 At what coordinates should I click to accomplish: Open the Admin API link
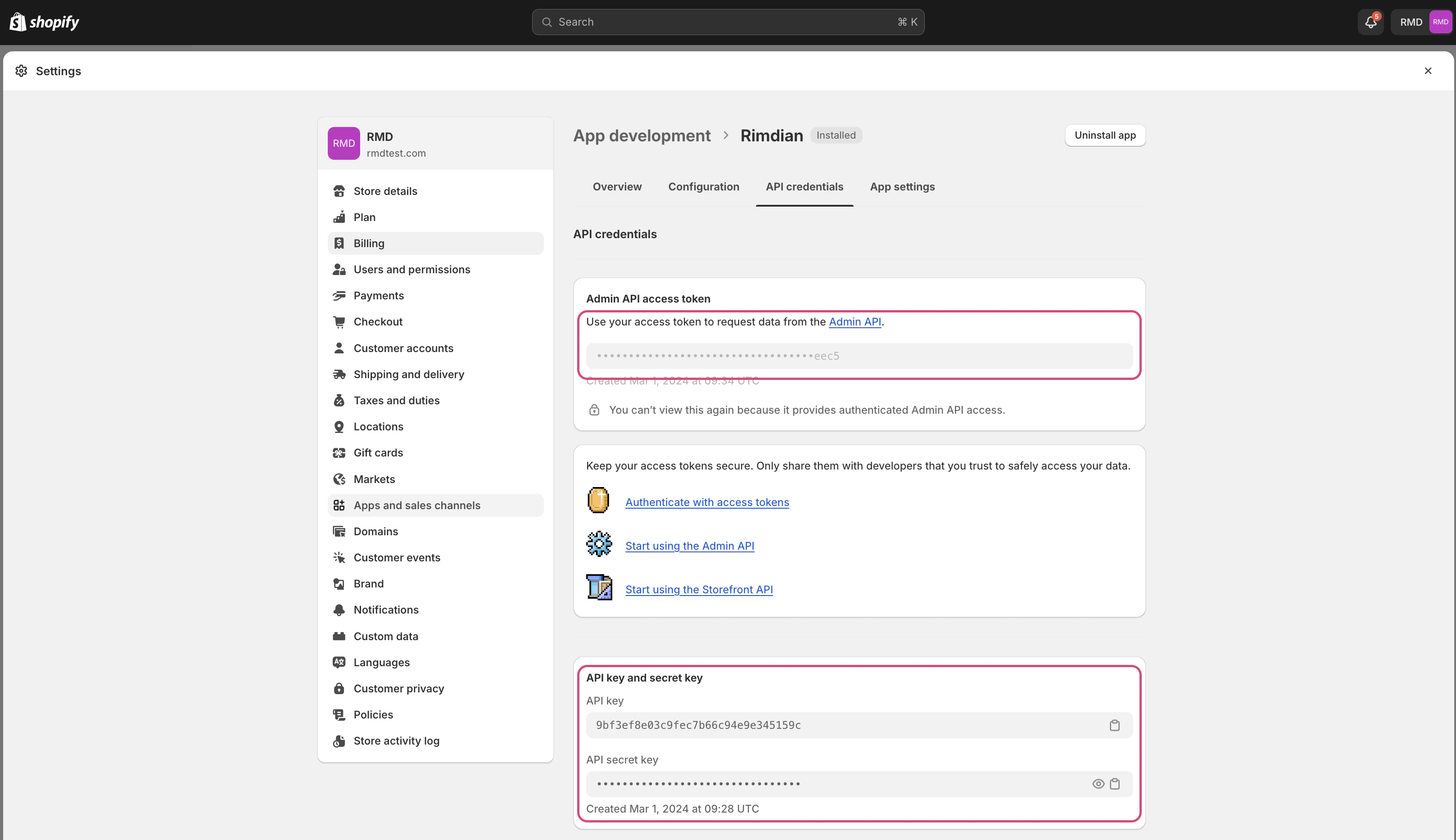(855, 322)
